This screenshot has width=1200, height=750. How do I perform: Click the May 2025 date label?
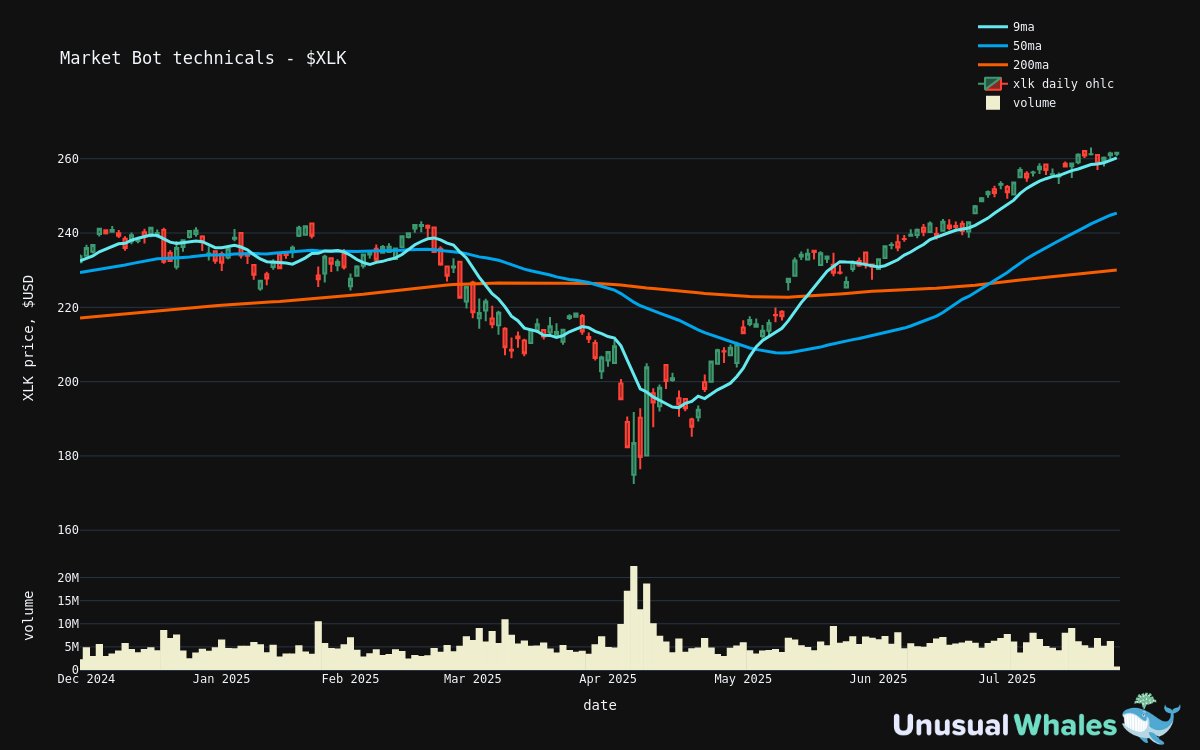(x=743, y=679)
